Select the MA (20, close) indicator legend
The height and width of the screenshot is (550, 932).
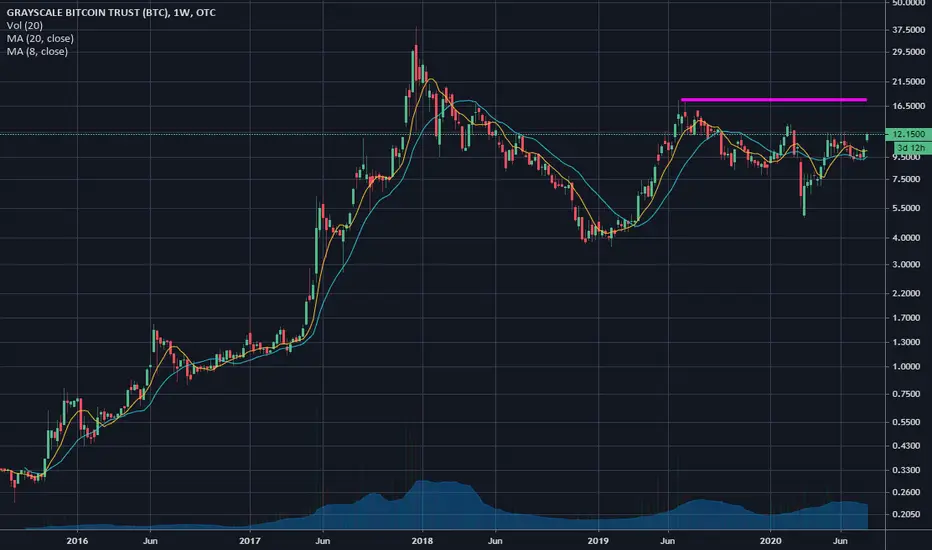click(40, 39)
